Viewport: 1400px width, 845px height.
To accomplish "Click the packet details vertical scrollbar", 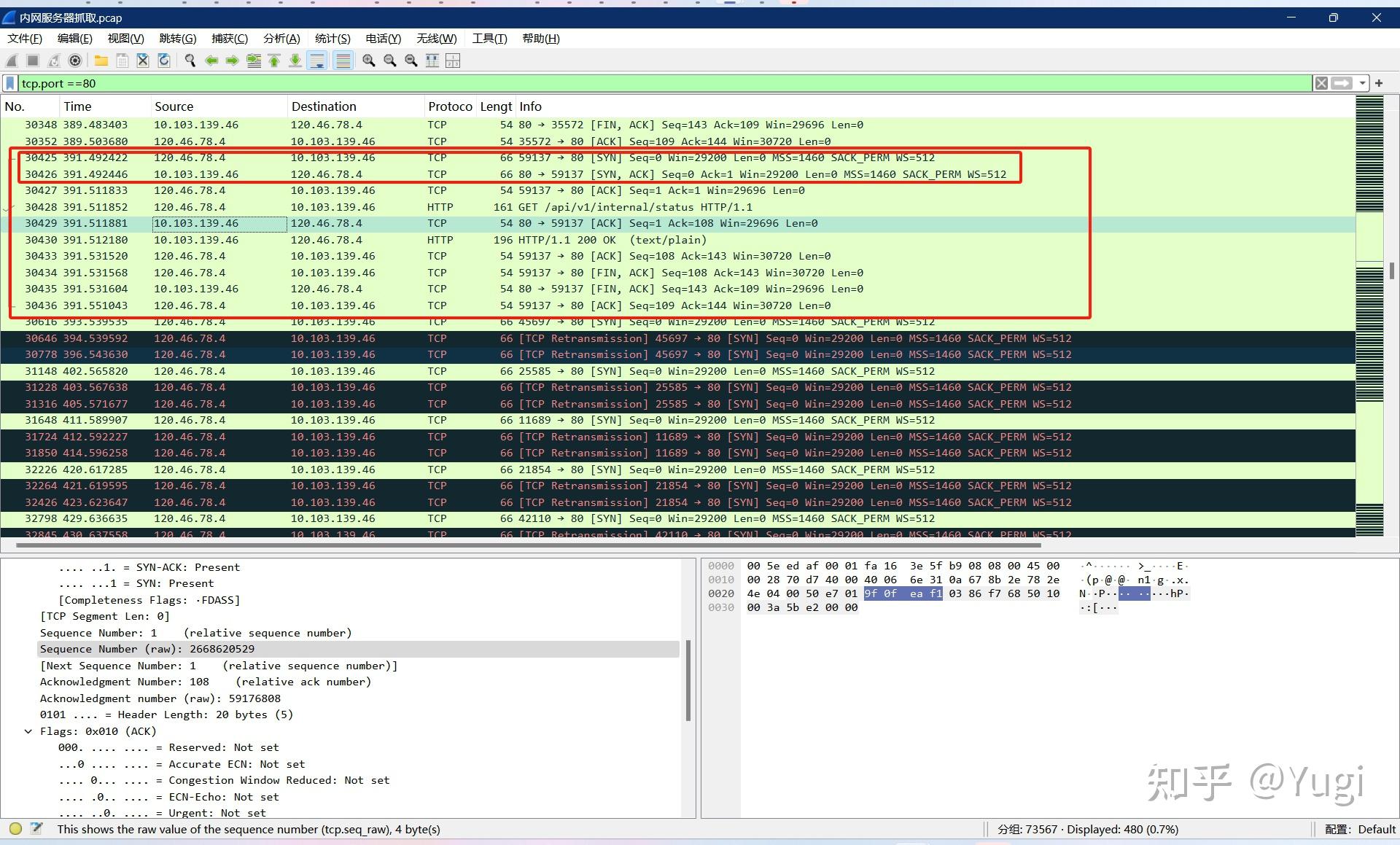I will (688, 679).
